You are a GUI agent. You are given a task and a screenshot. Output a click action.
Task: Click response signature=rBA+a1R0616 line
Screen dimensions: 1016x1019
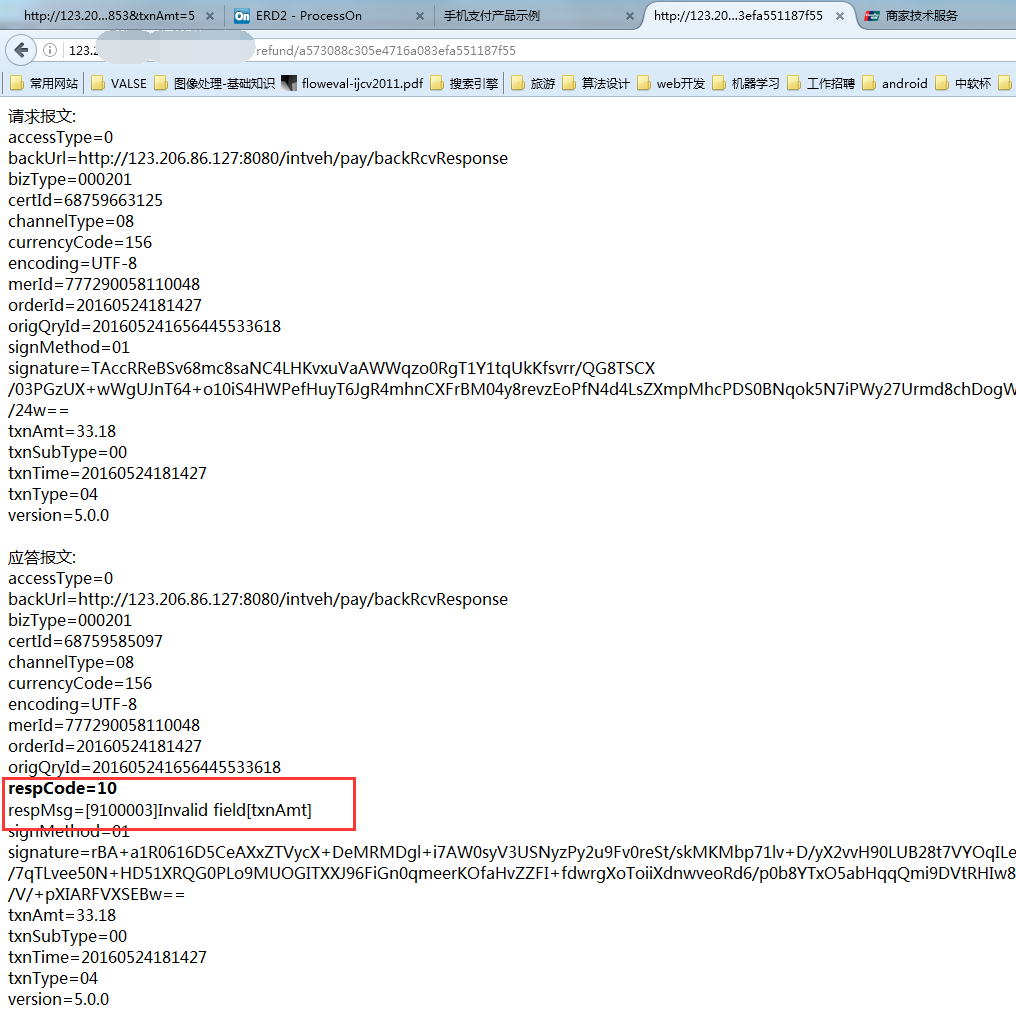512,852
